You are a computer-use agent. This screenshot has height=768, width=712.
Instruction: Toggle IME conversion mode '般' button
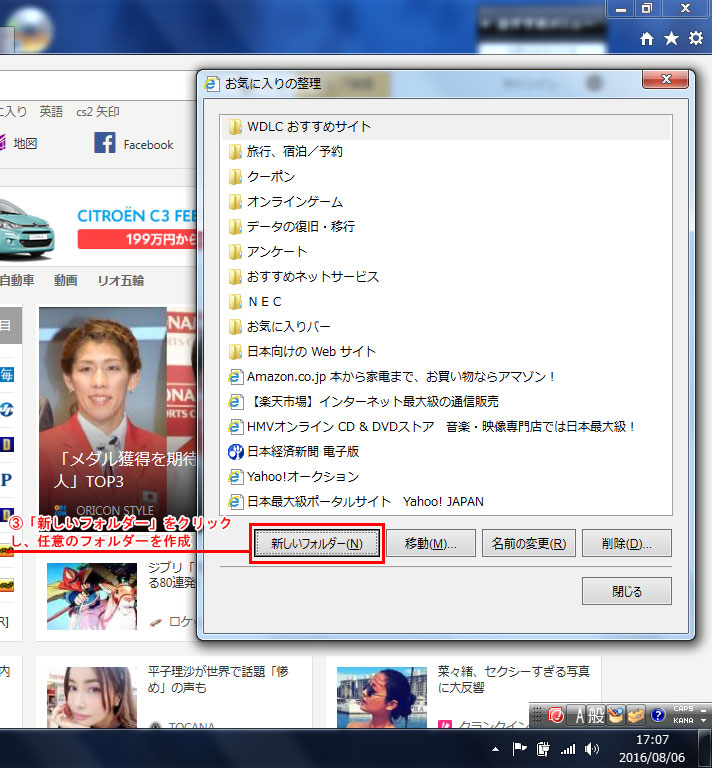(x=598, y=715)
